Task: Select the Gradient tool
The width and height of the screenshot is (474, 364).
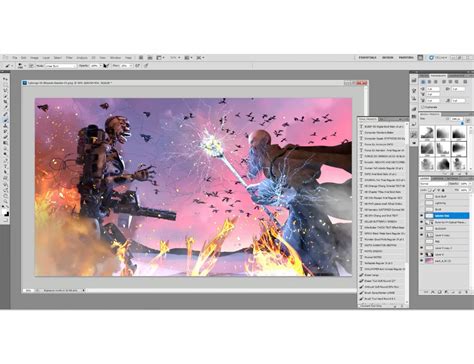Action: 5,143
